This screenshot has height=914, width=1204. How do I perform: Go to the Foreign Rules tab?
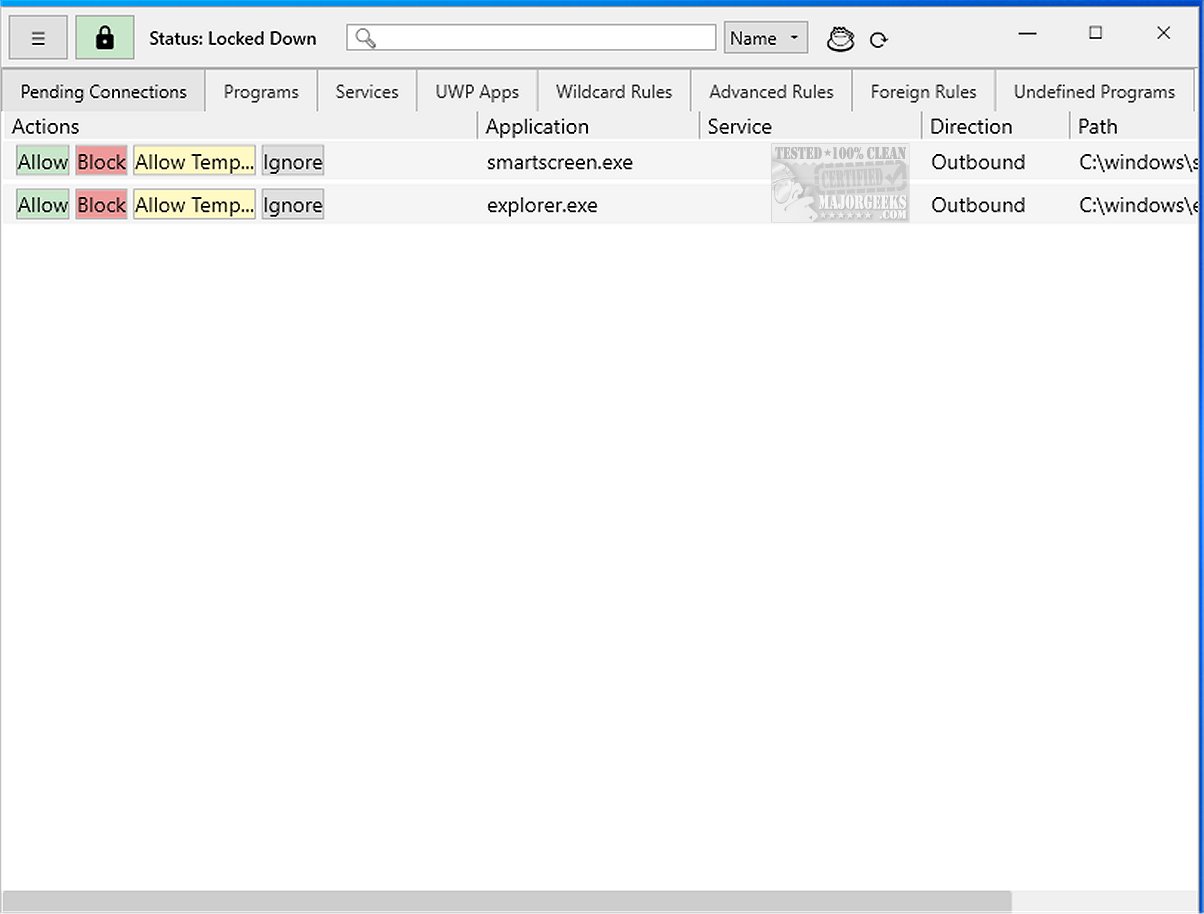click(x=923, y=91)
